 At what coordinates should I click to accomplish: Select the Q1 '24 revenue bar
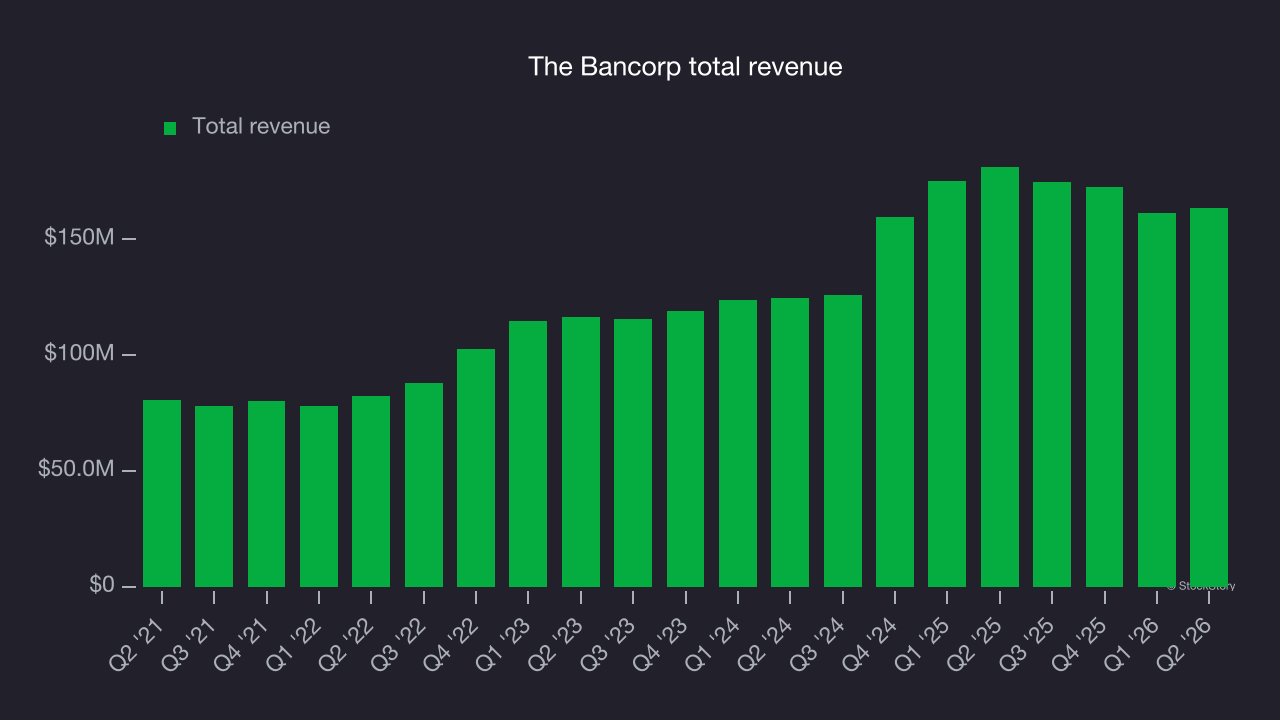[738, 443]
